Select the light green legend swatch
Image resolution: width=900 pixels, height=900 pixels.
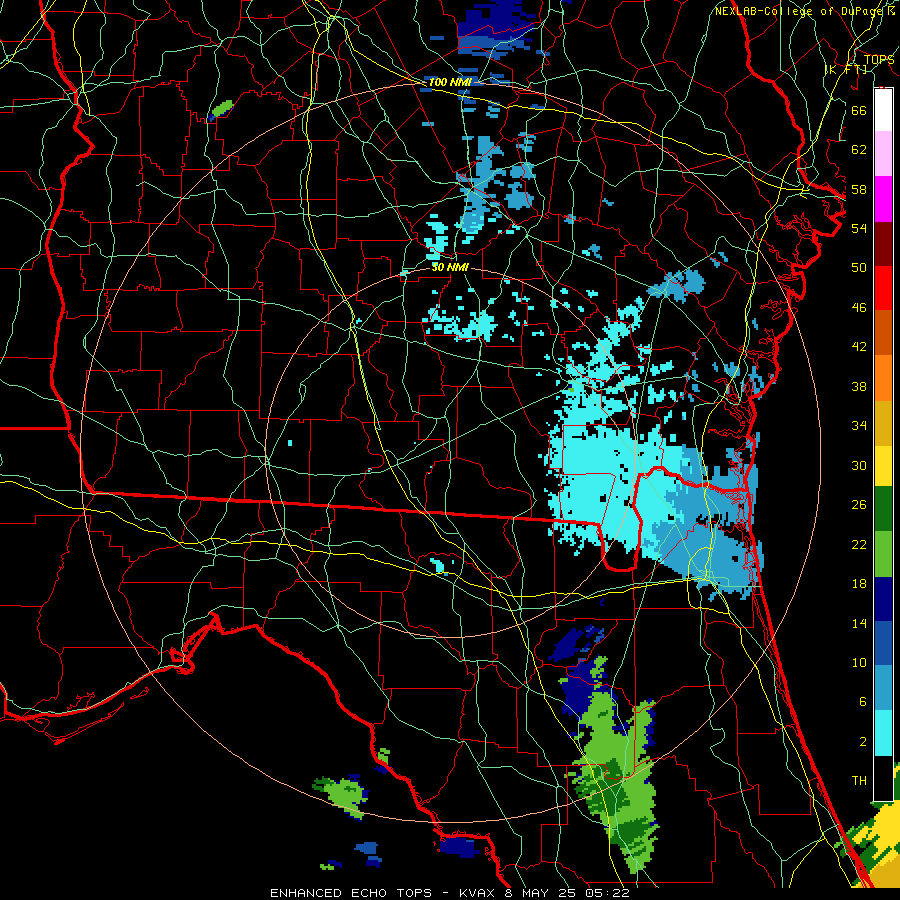(x=883, y=554)
